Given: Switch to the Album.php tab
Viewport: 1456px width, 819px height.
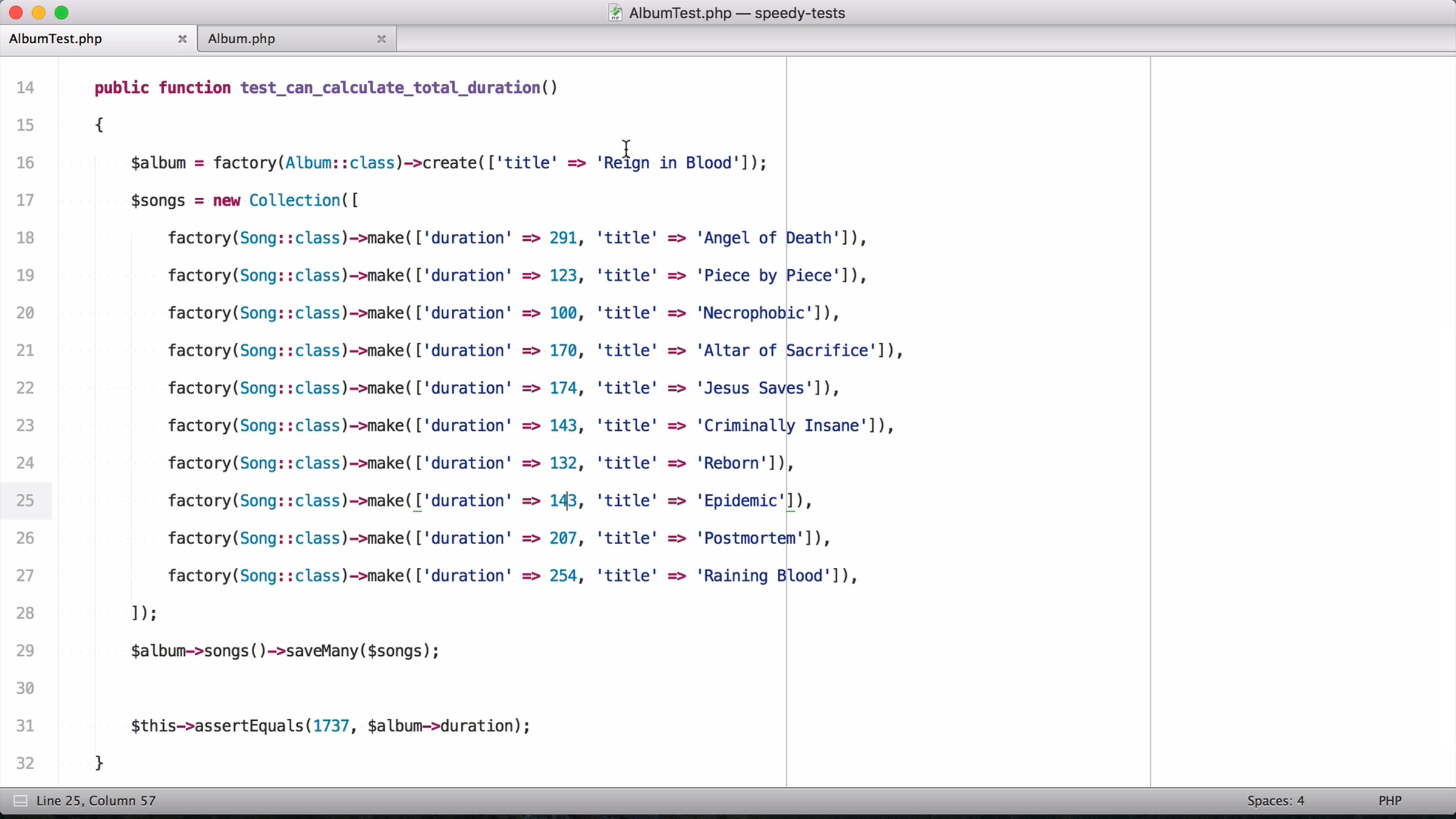Looking at the screenshot, I should [297, 39].
